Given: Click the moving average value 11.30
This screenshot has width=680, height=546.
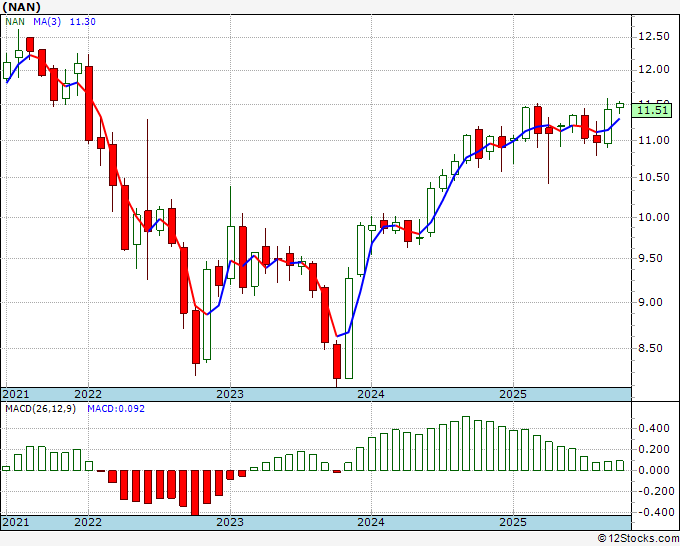Looking at the screenshot, I should point(82,22).
